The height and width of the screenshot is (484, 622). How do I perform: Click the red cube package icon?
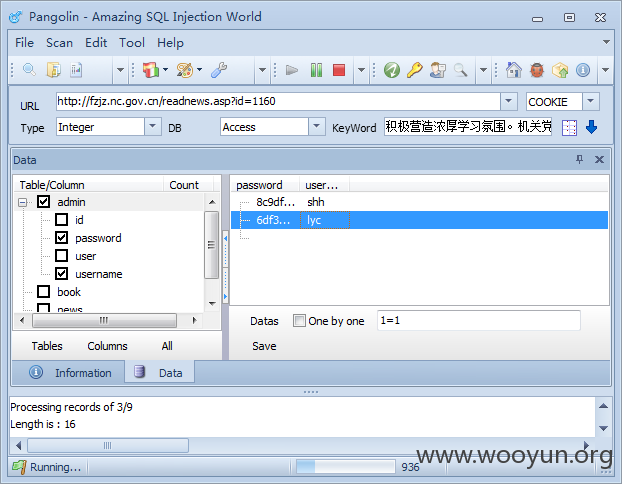point(151,70)
